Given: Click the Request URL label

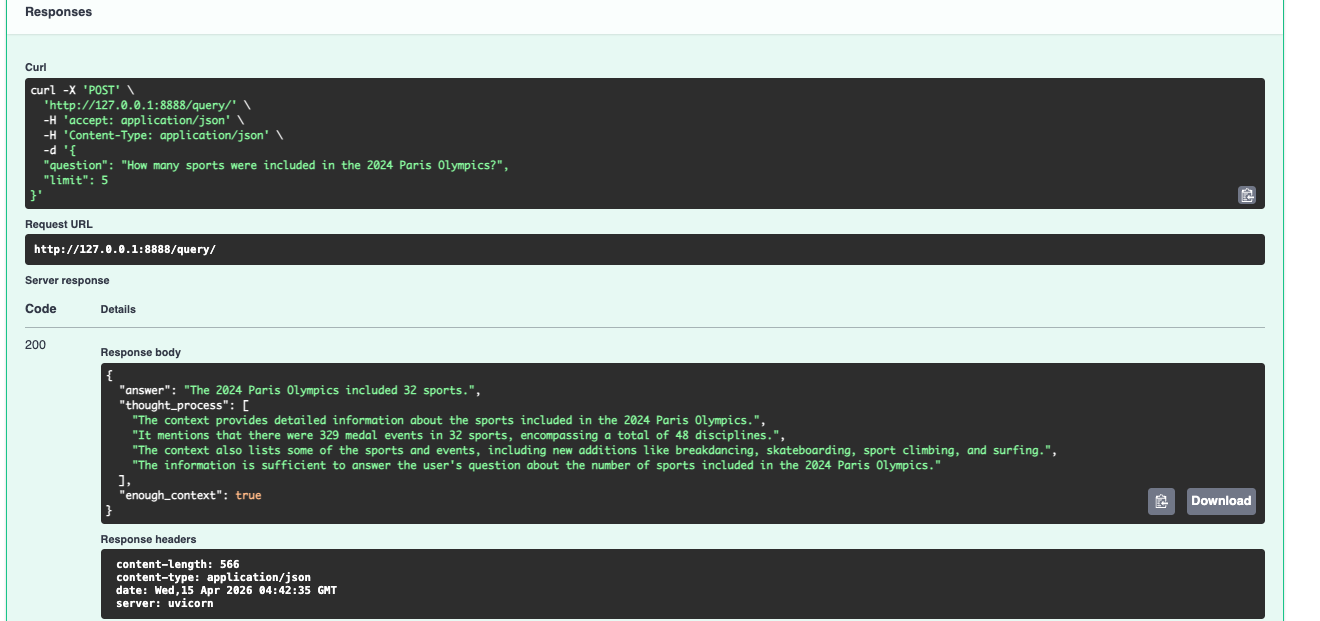Looking at the screenshot, I should click(x=59, y=224).
